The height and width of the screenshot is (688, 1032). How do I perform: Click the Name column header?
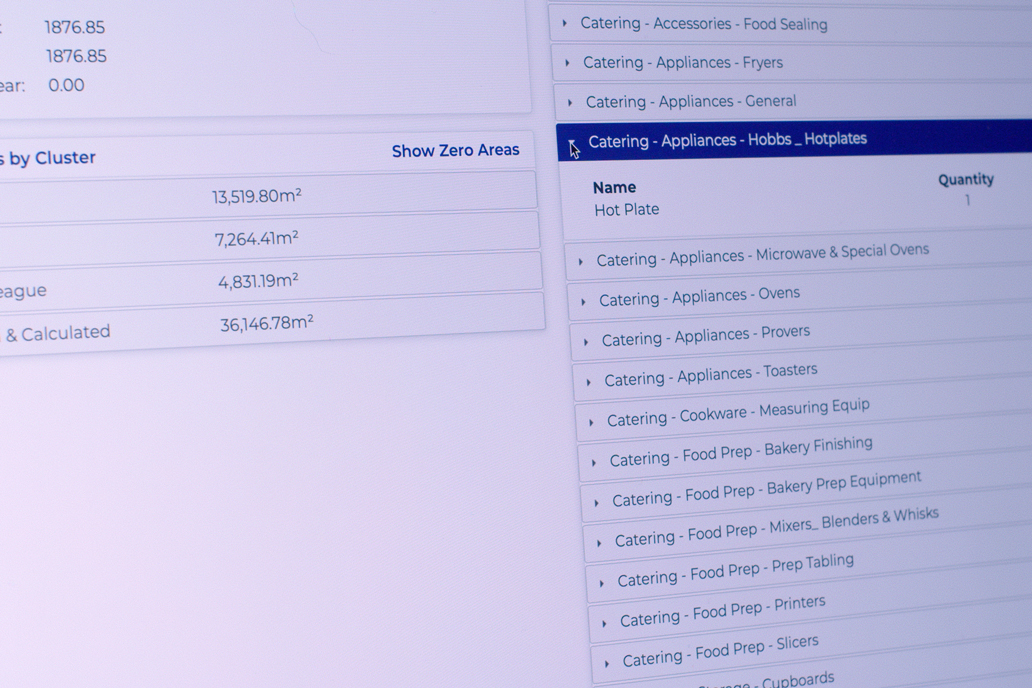pos(614,187)
